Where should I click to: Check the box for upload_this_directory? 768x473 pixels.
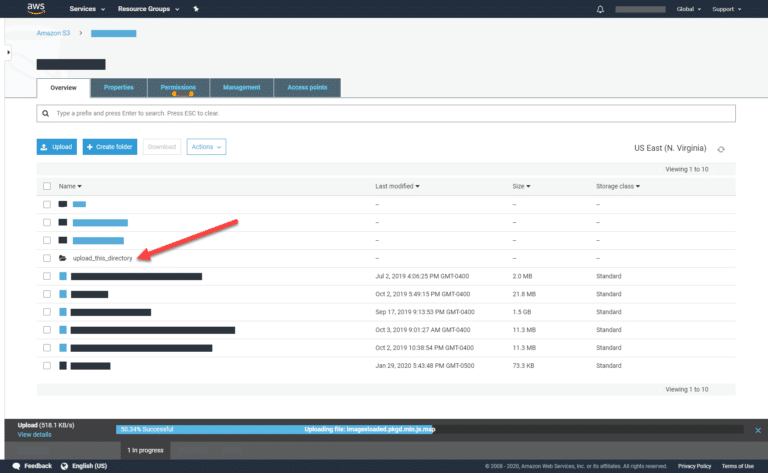(x=46, y=258)
